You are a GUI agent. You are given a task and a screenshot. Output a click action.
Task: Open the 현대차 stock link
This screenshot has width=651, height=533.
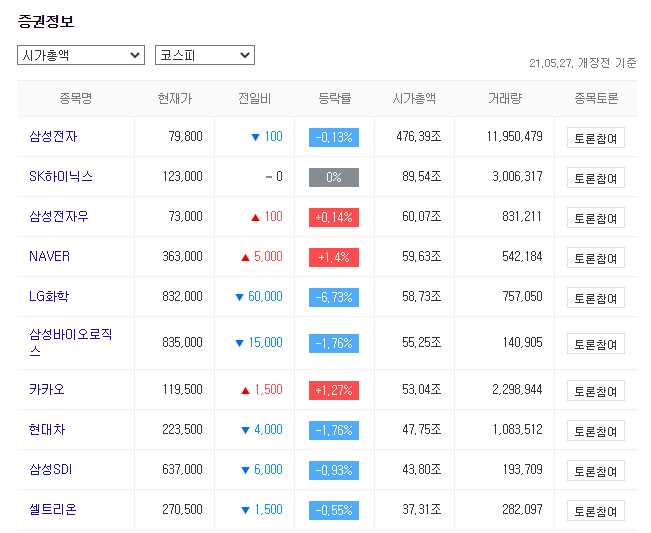coord(47,429)
